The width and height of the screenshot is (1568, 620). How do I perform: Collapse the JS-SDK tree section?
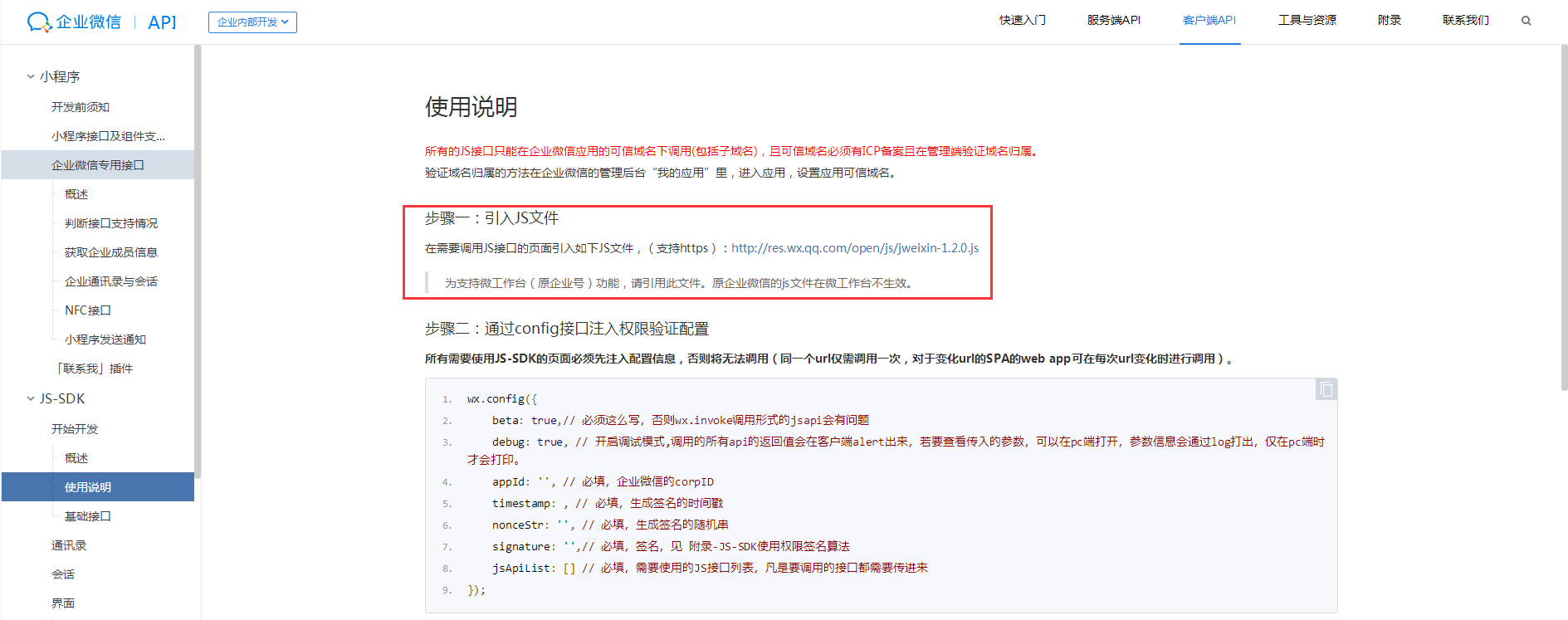tap(31, 399)
